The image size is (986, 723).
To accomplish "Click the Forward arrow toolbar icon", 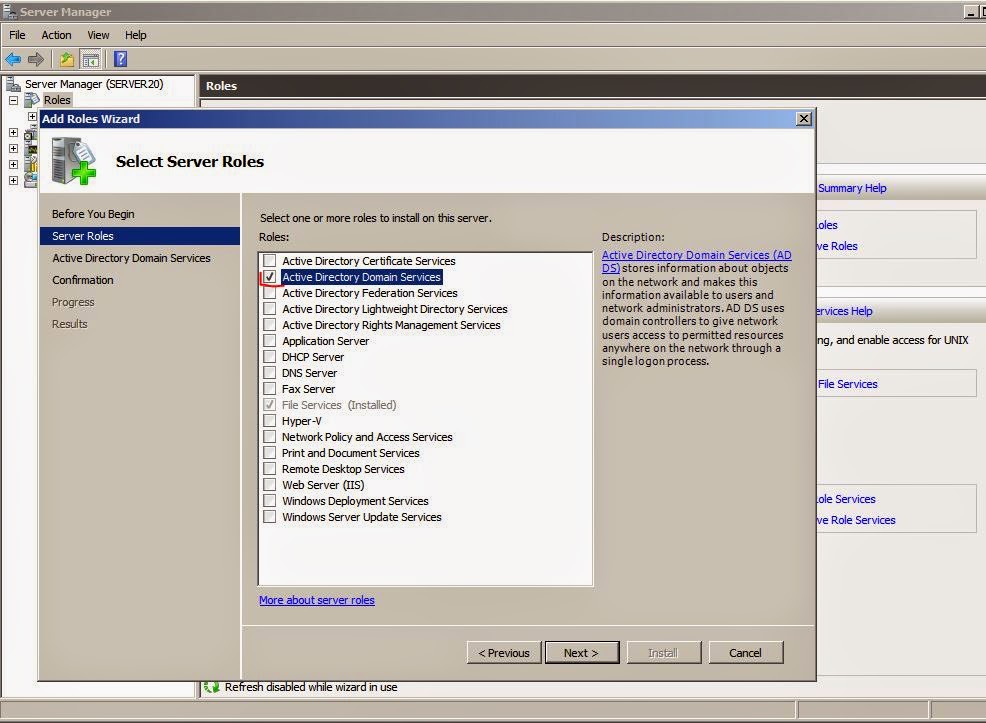I will [36, 59].
